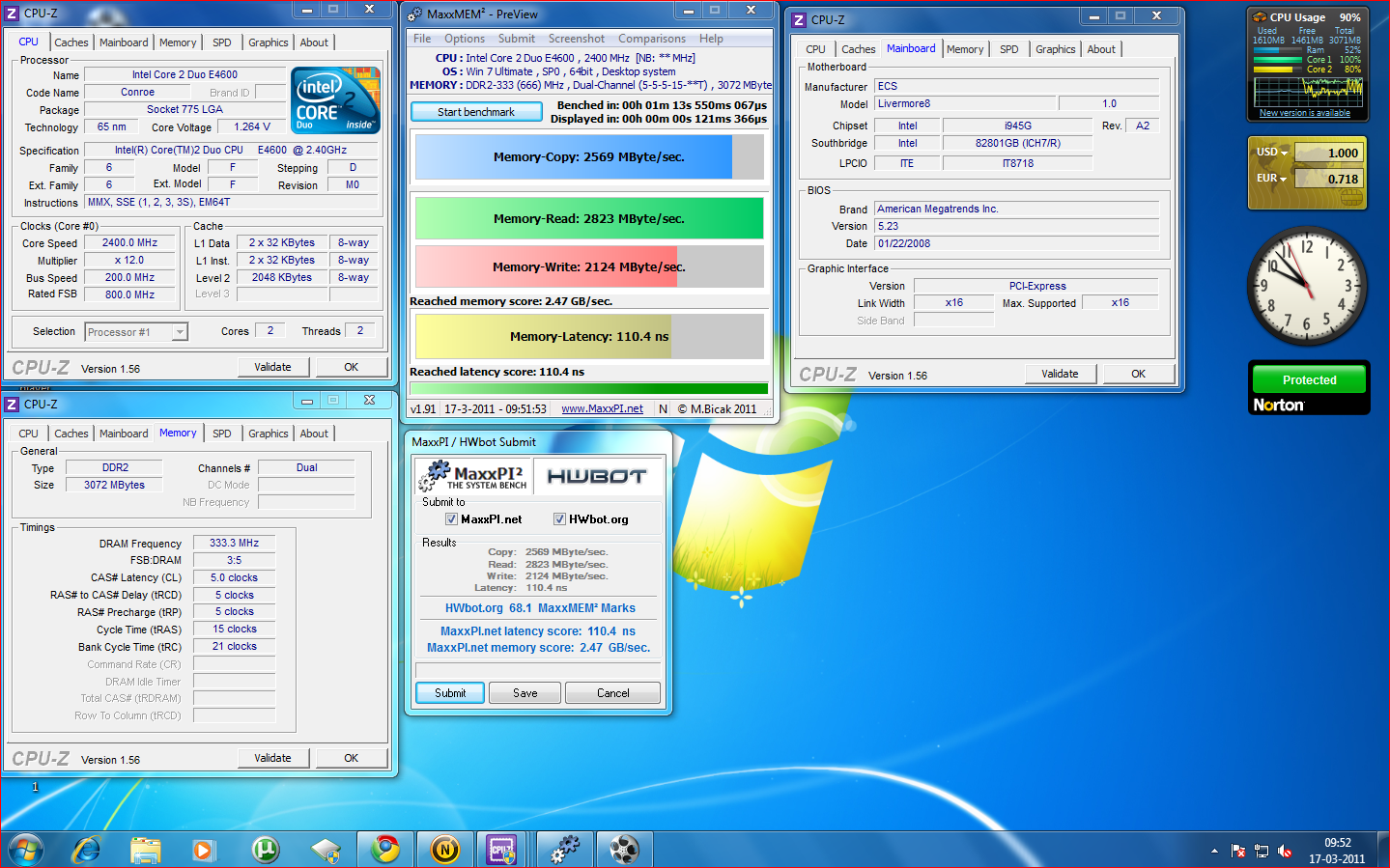Click the MaxxMEM gears taskbar icon
This screenshot has width=1390, height=868.
(566, 850)
